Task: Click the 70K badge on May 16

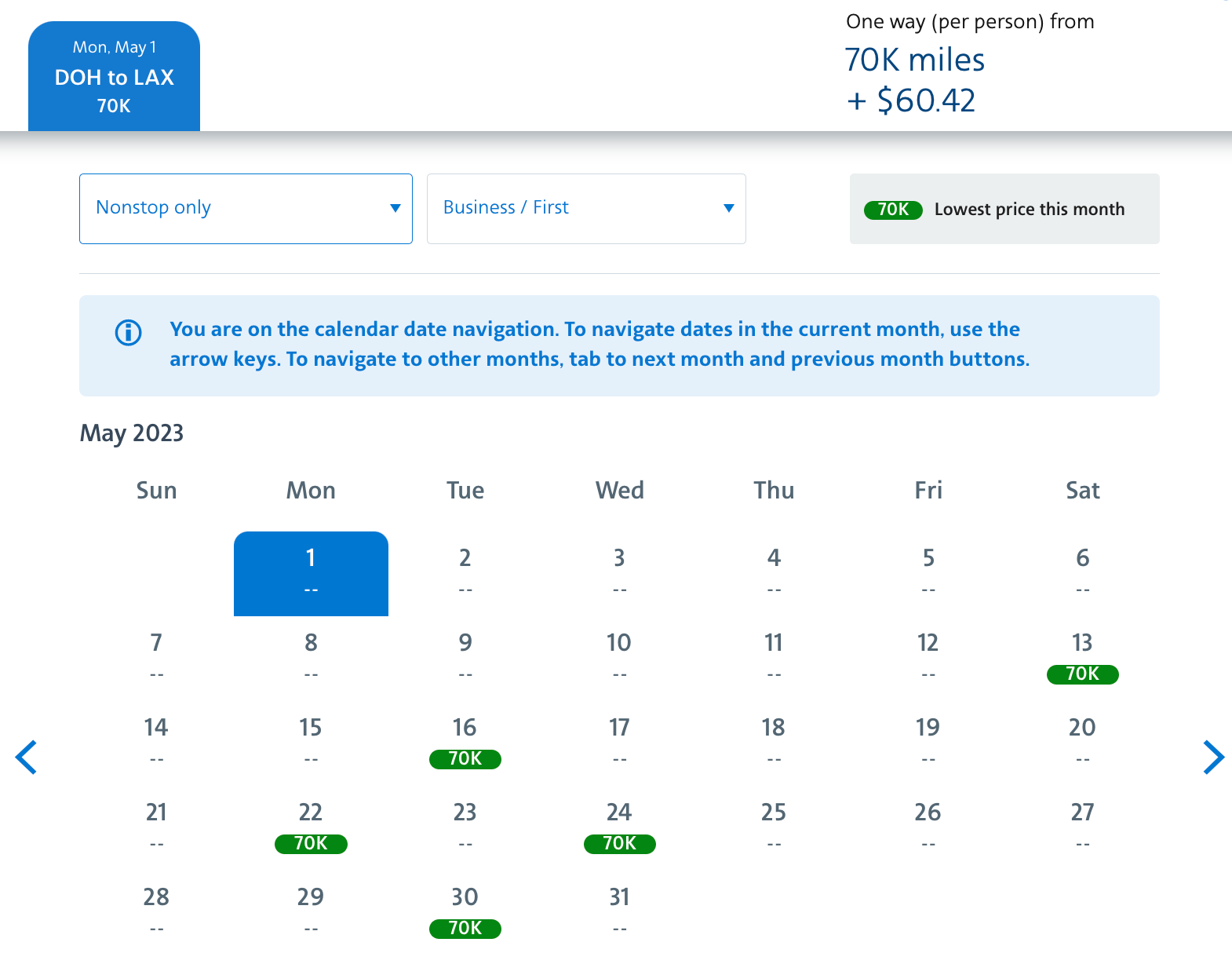Action: pyautogui.click(x=465, y=758)
